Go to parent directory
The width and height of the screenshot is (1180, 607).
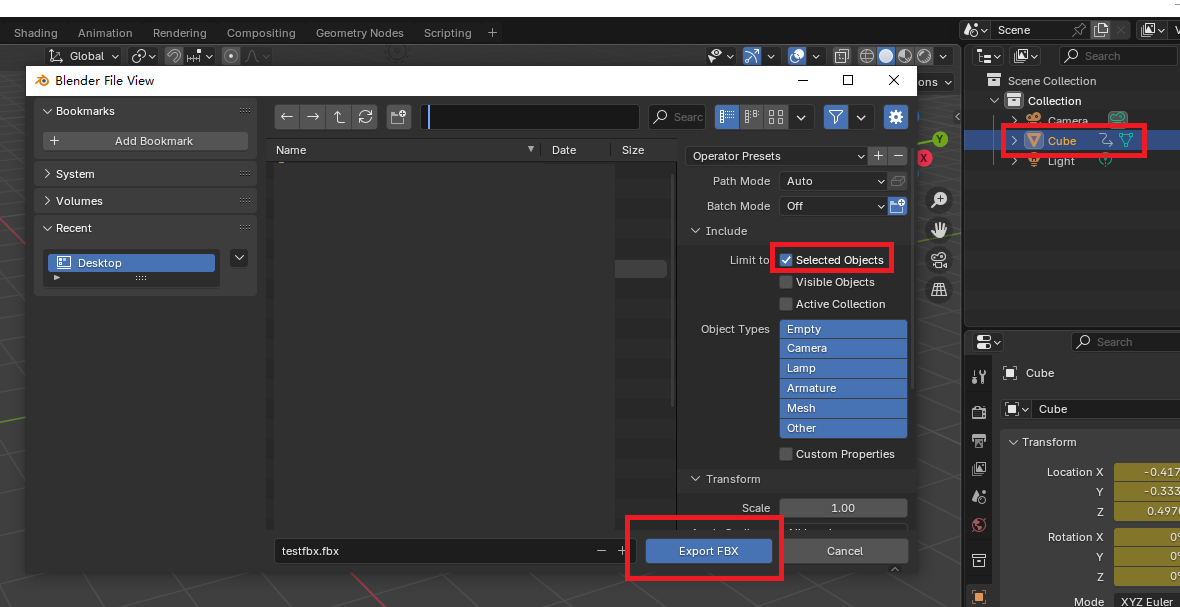click(339, 117)
